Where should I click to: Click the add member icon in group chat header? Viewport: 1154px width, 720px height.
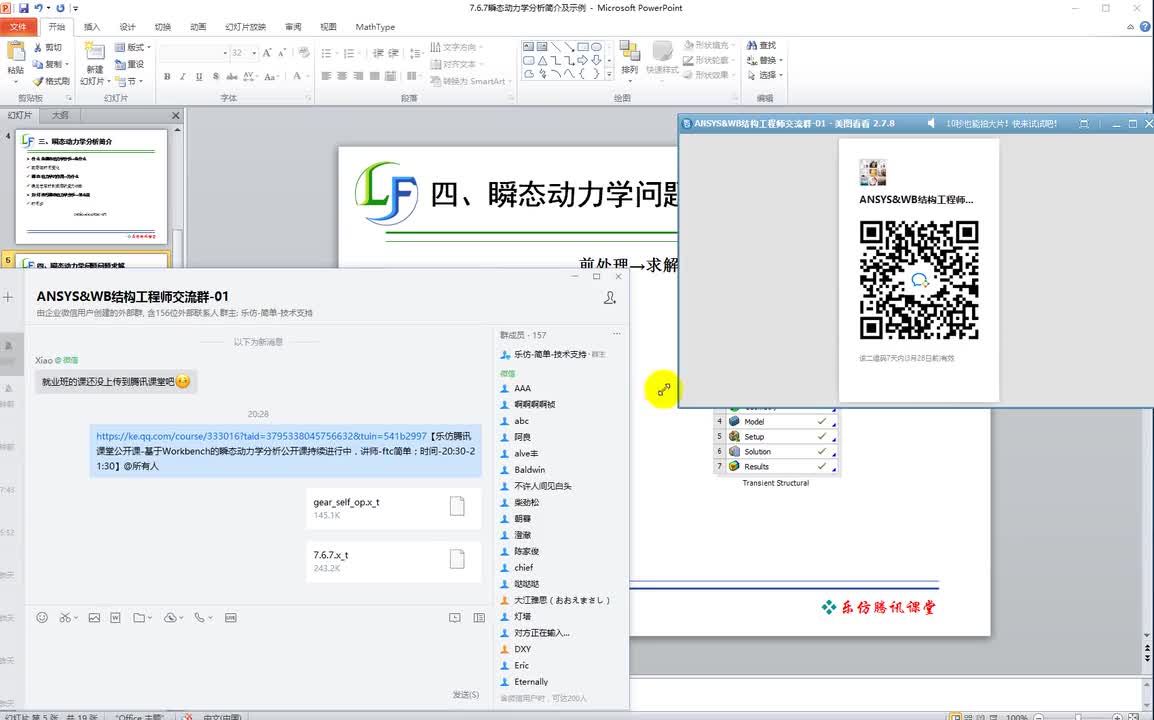(x=609, y=297)
